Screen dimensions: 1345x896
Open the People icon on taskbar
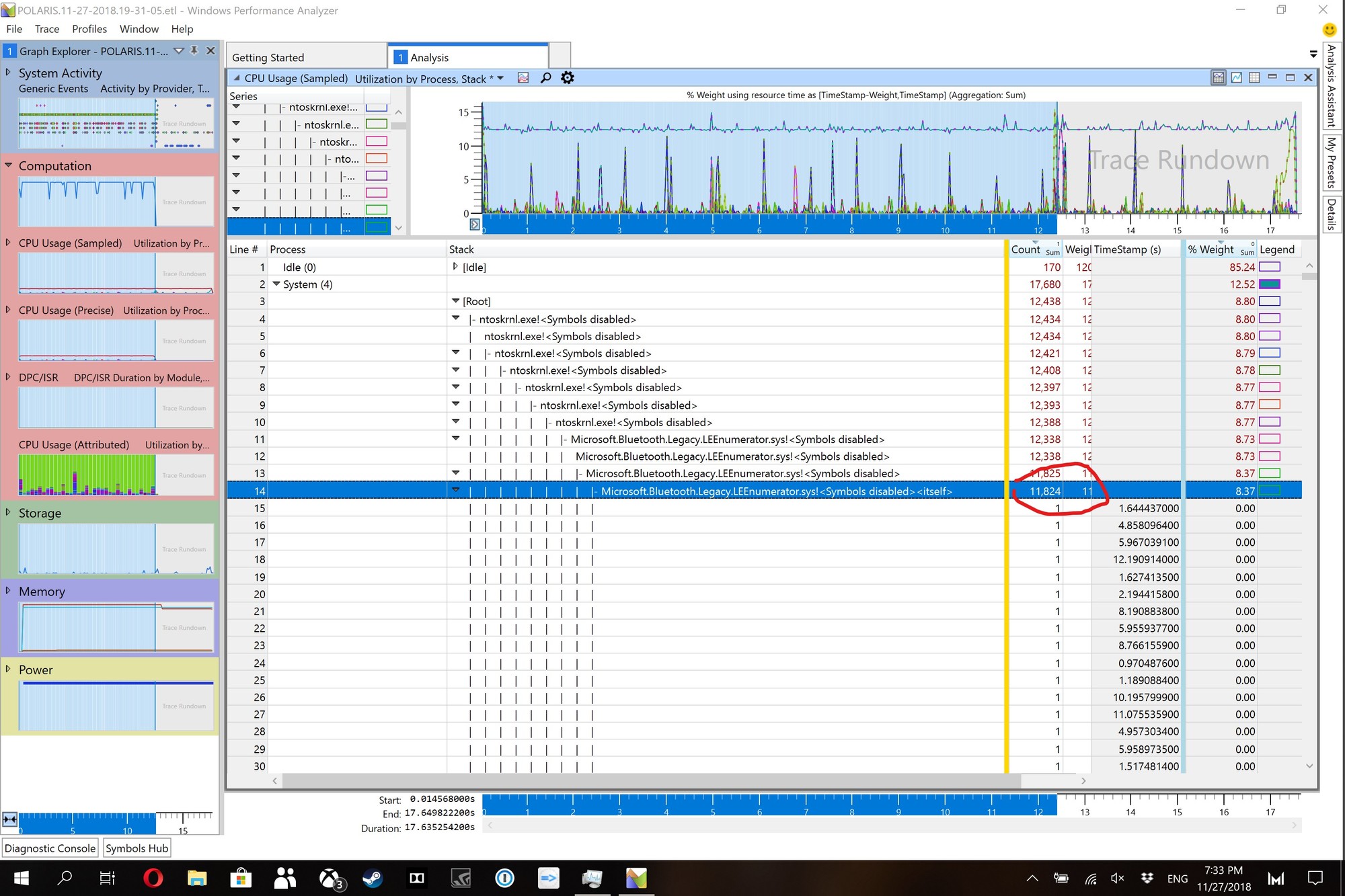[x=285, y=878]
